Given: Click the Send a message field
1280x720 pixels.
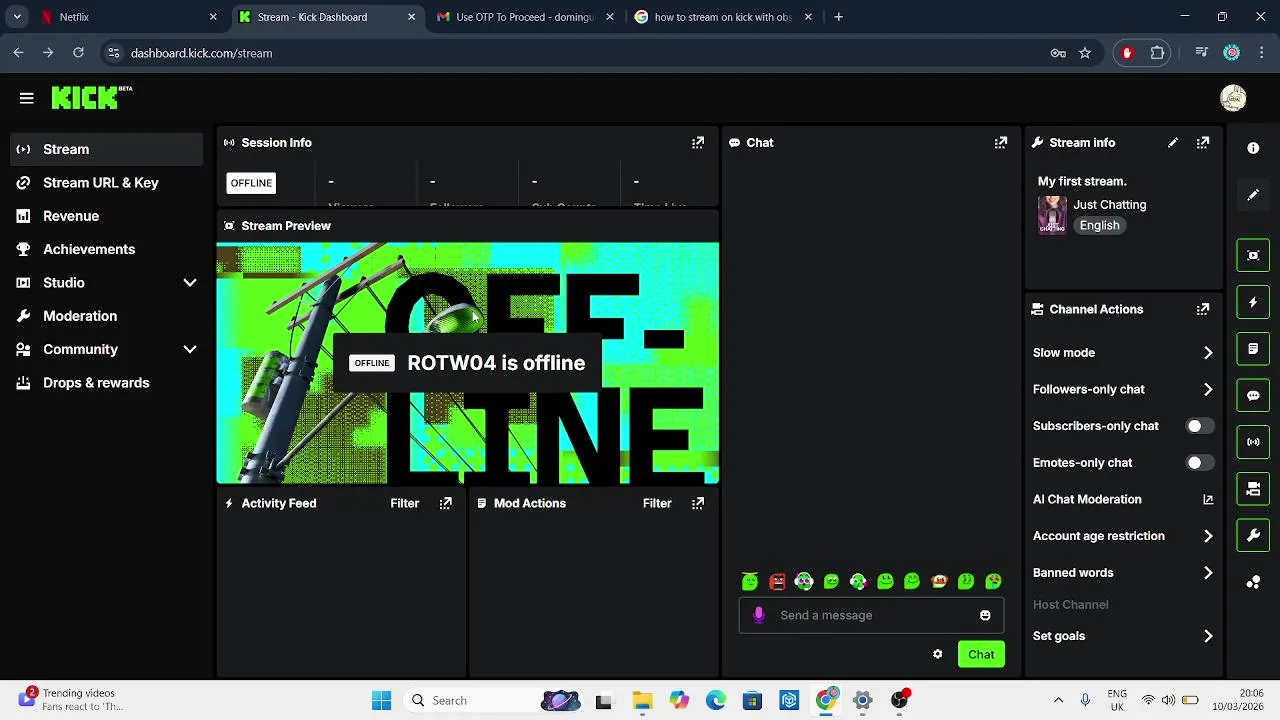Looking at the screenshot, I should (x=870, y=615).
